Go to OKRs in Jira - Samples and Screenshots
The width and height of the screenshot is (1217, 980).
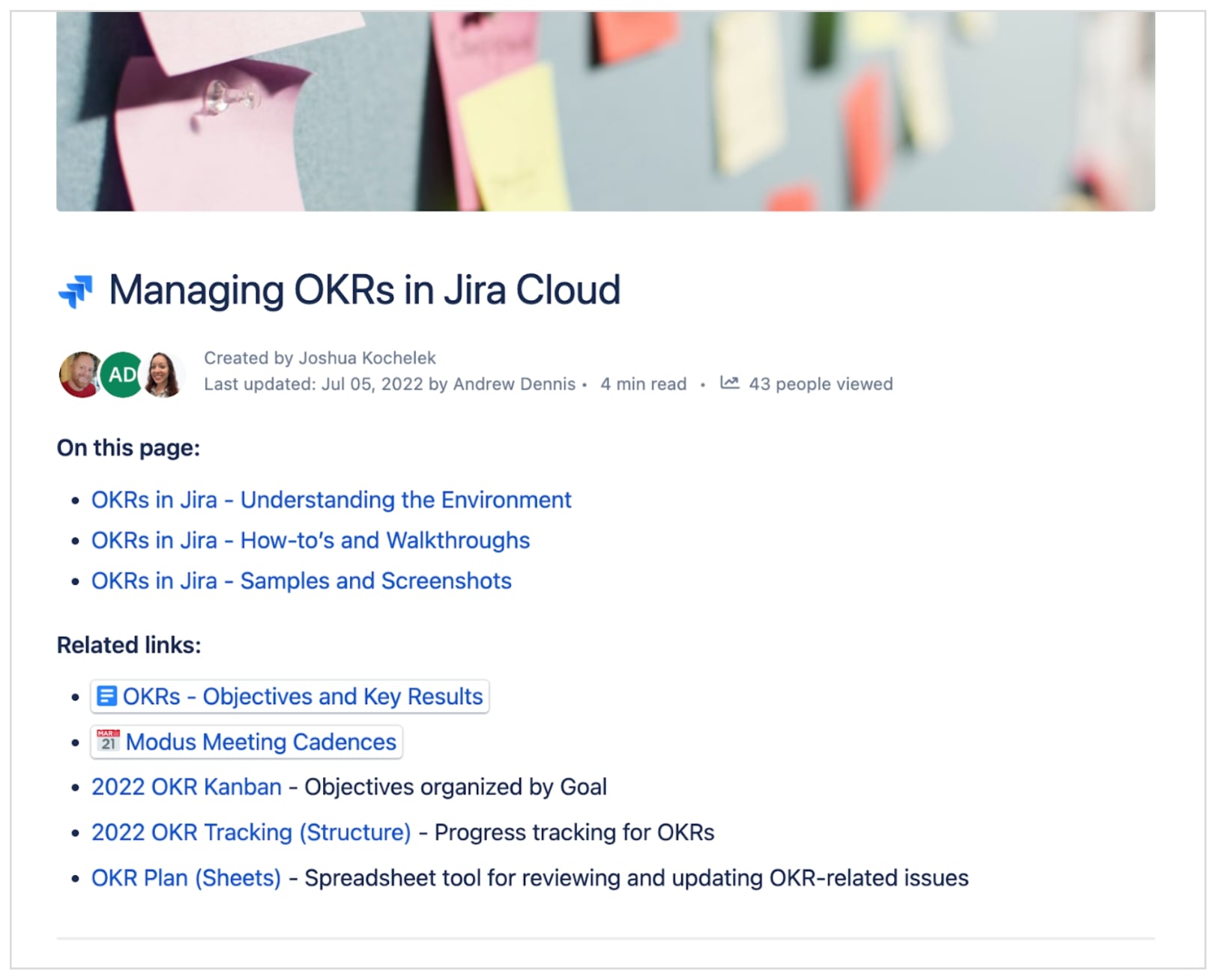tap(301, 581)
